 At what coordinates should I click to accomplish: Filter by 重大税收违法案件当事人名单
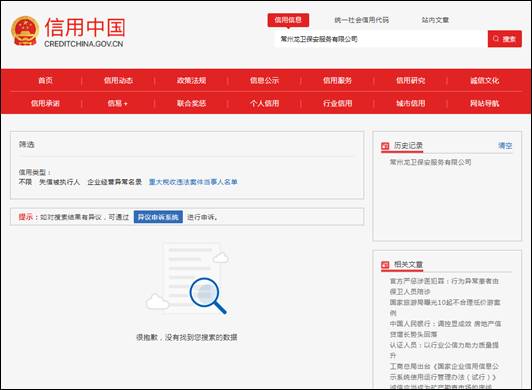[x=193, y=182]
